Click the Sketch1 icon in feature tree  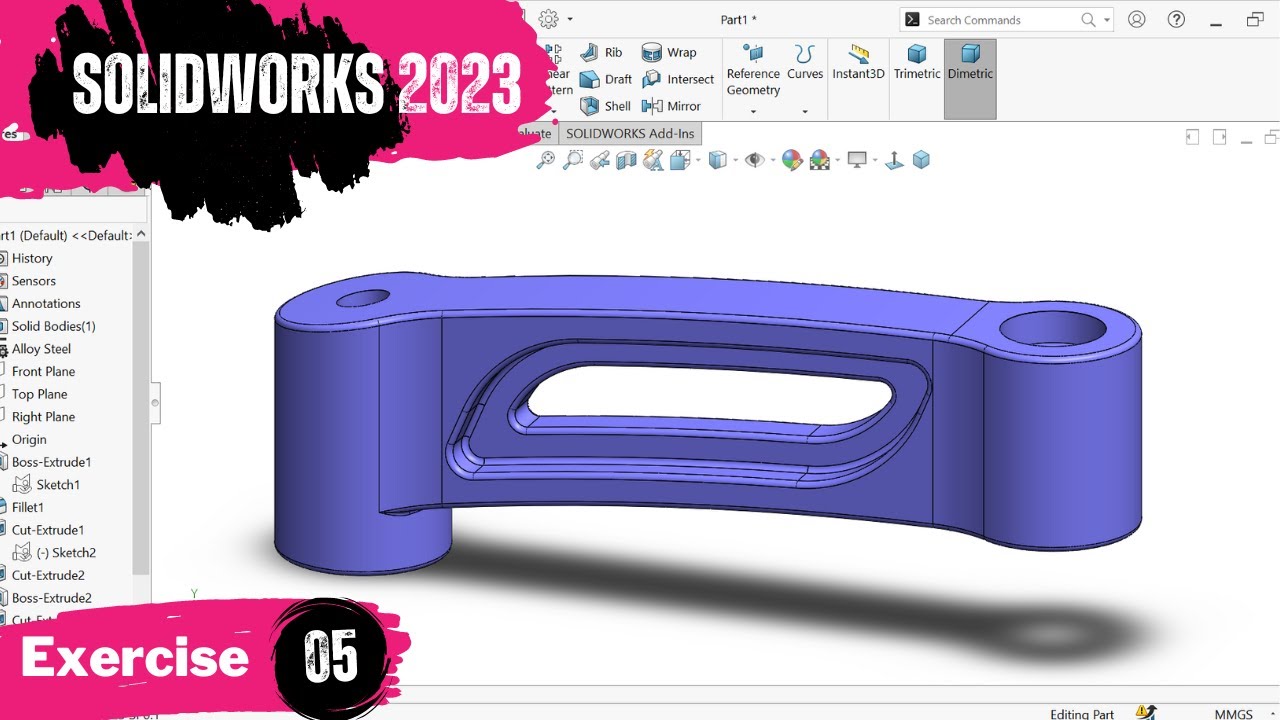[22, 484]
